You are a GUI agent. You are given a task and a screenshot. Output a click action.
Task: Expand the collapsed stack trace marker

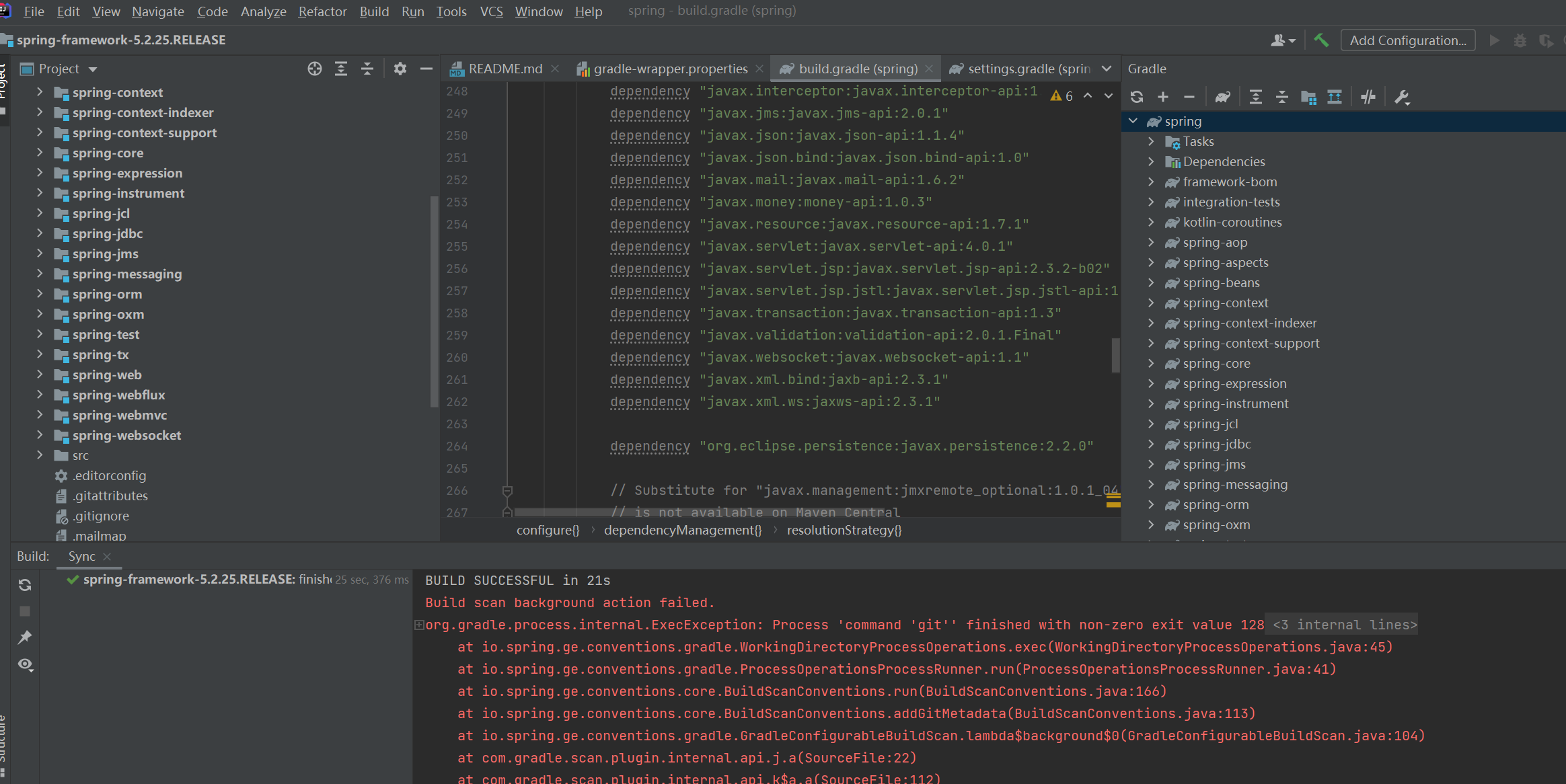(x=419, y=625)
